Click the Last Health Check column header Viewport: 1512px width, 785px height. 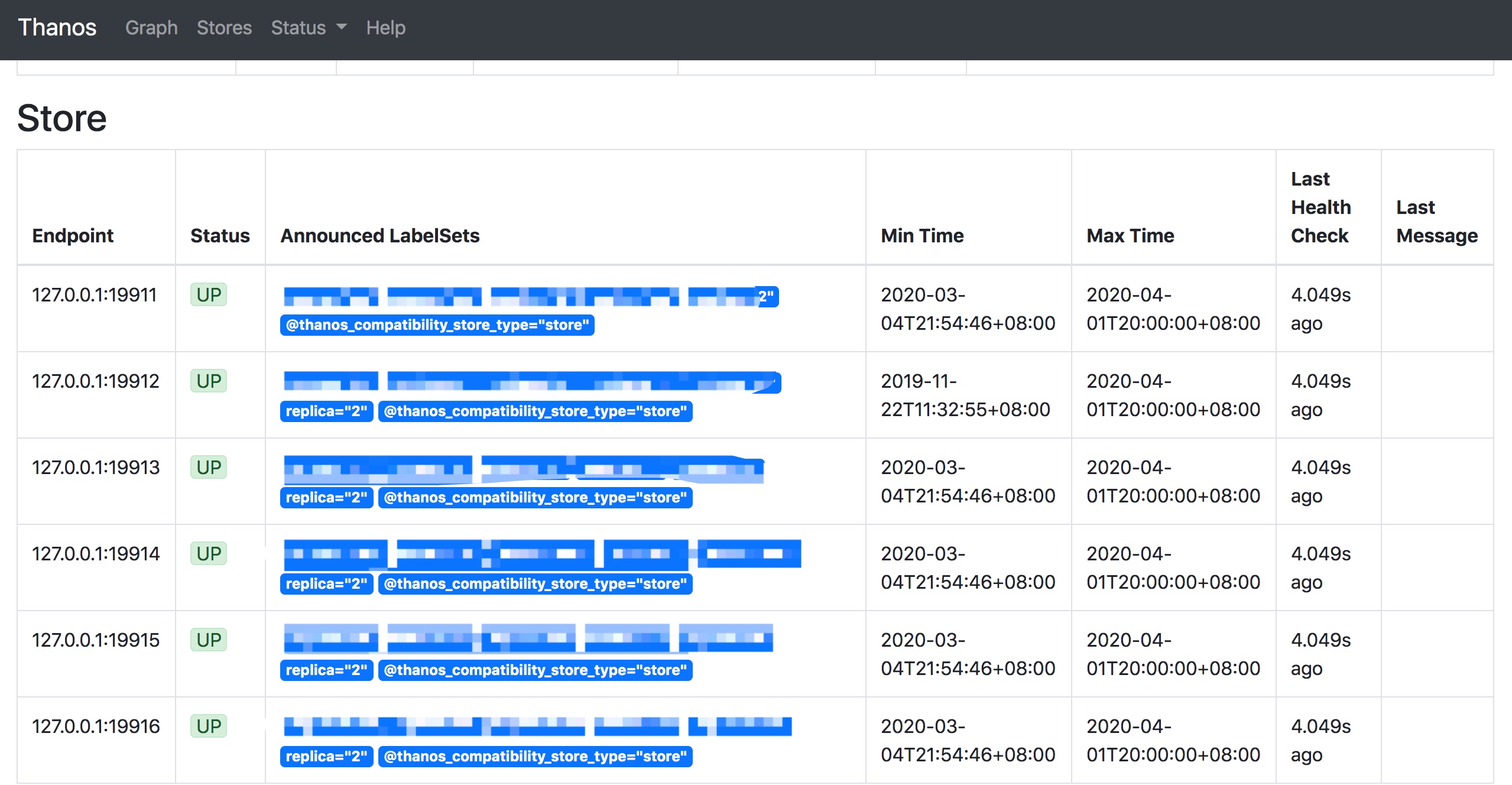(x=1320, y=207)
